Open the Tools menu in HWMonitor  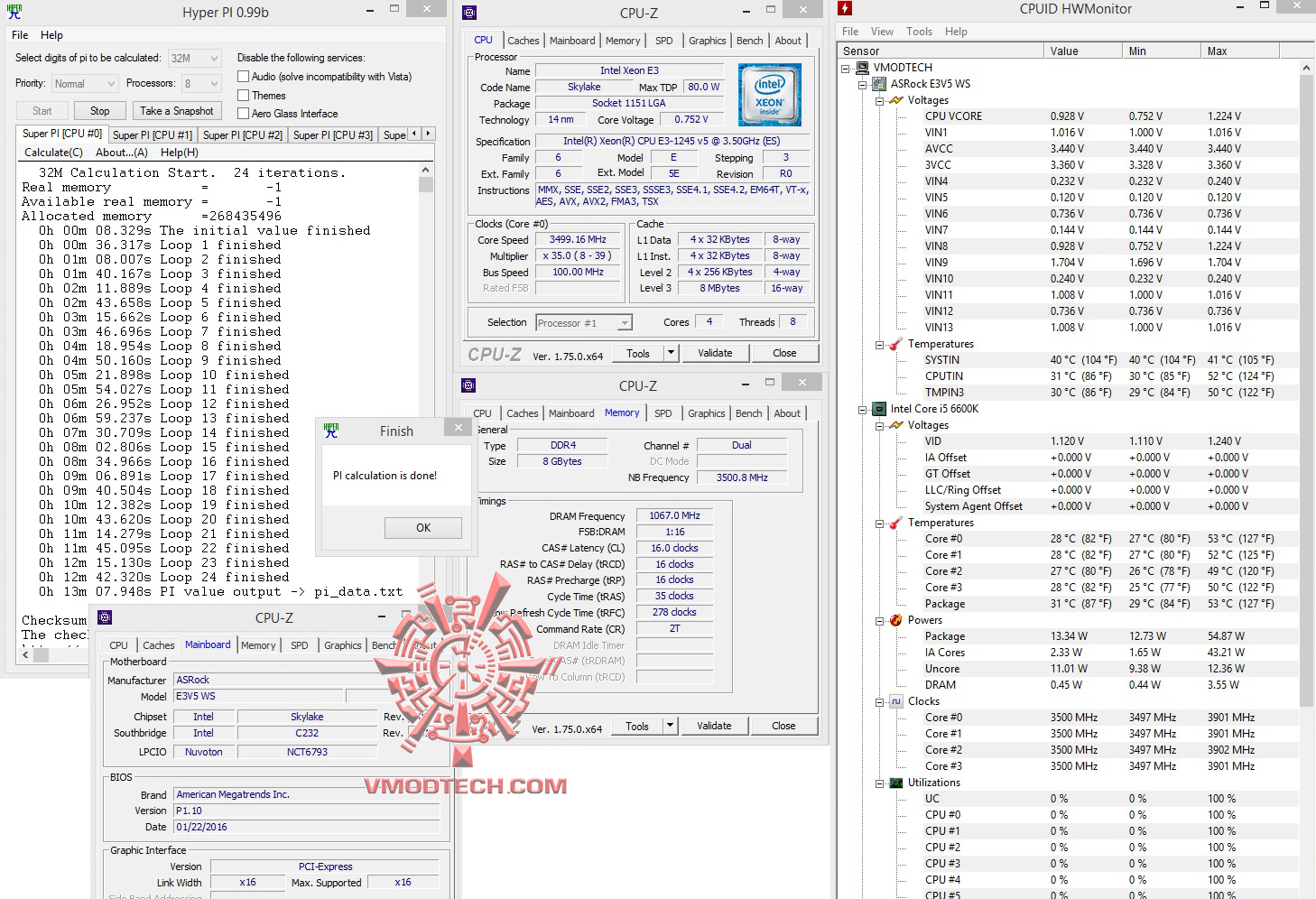point(920,32)
